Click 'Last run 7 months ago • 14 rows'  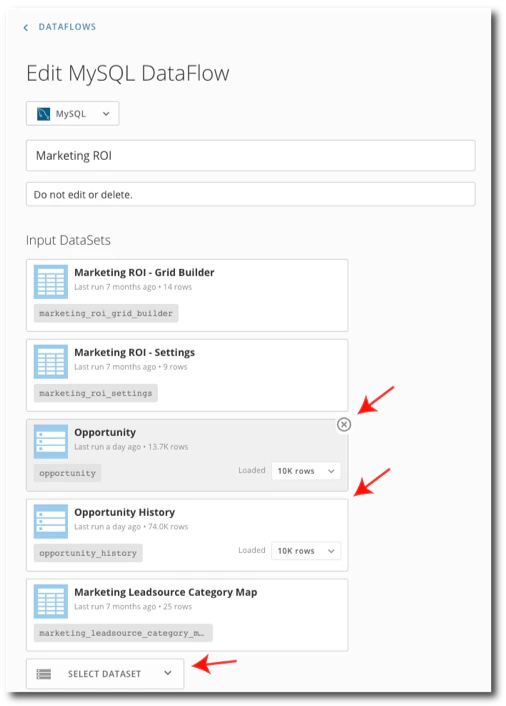133,287
